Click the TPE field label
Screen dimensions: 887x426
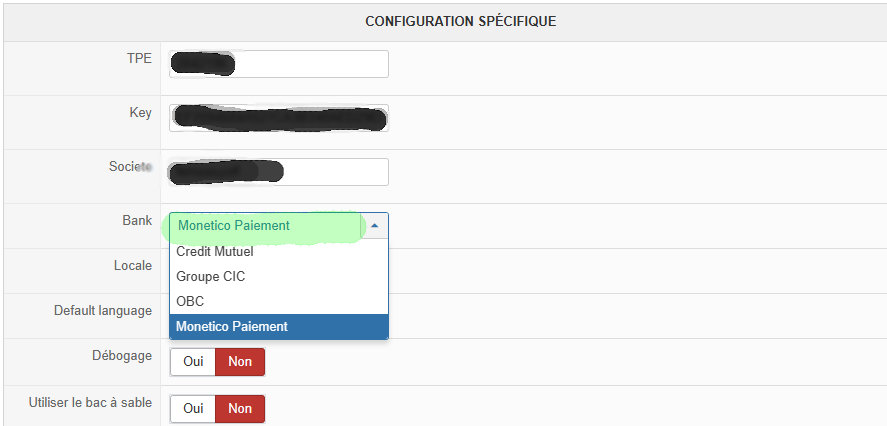138,58
